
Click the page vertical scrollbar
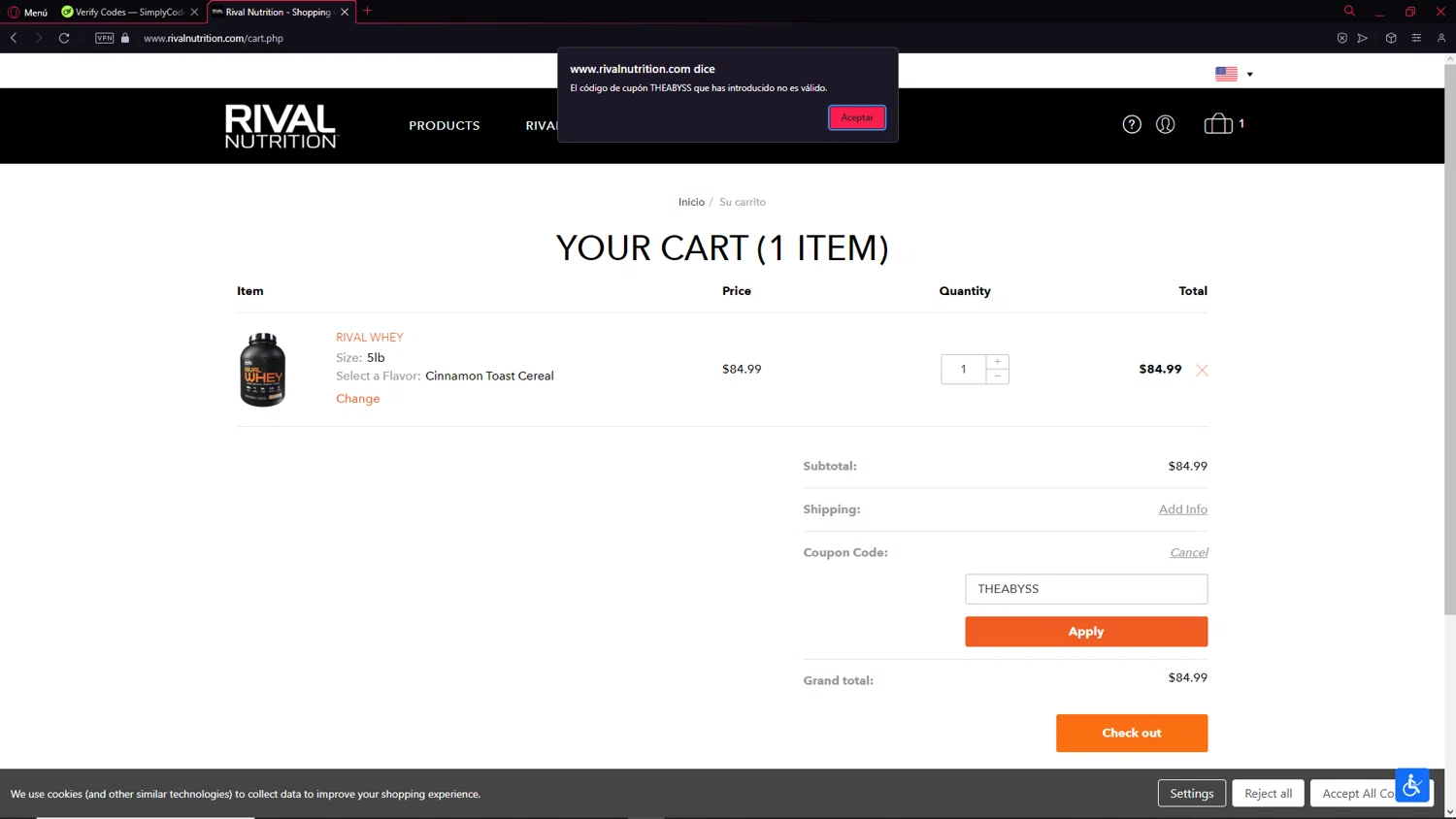(x=1450, y=340)
